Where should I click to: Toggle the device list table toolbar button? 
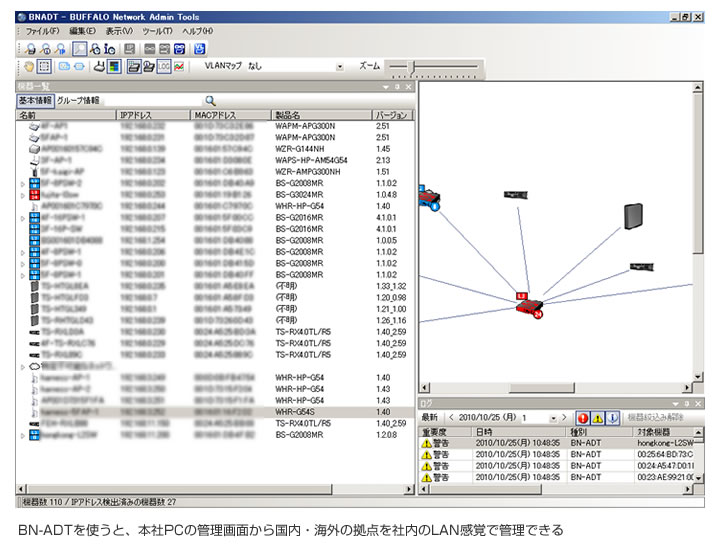coord(135,67)
